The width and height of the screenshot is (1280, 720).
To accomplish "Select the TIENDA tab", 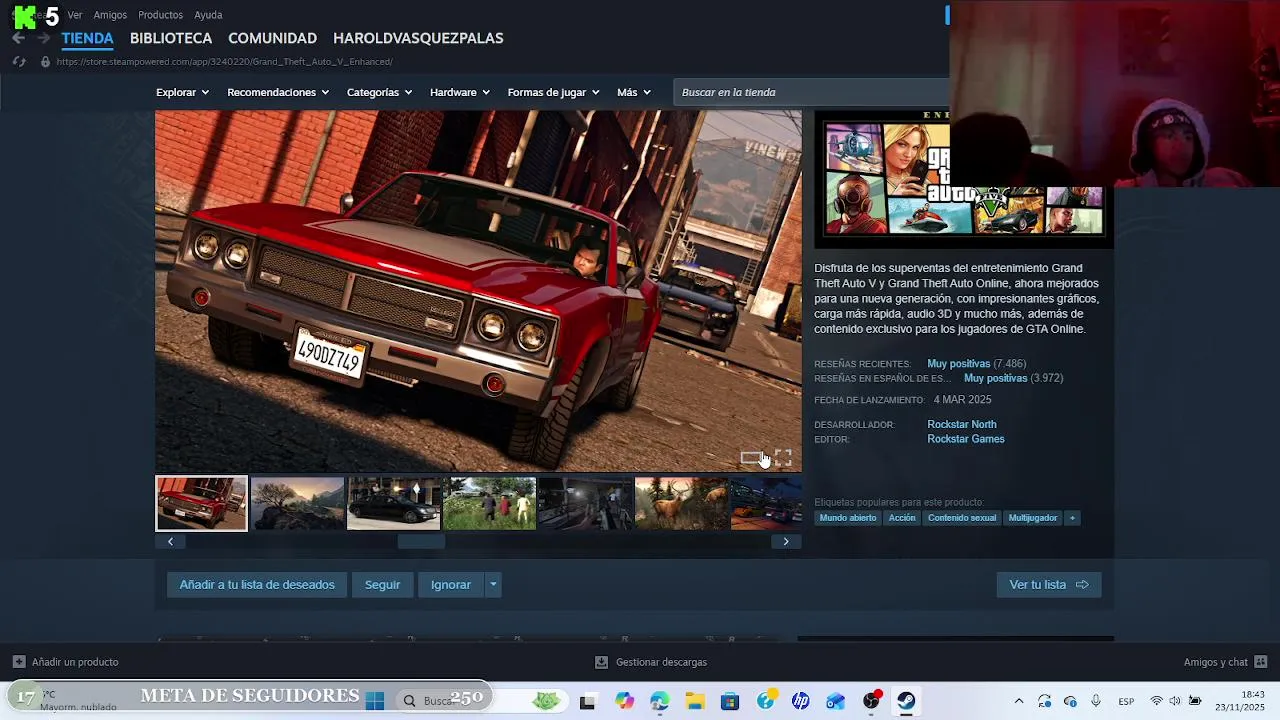I will coord(87,38).
